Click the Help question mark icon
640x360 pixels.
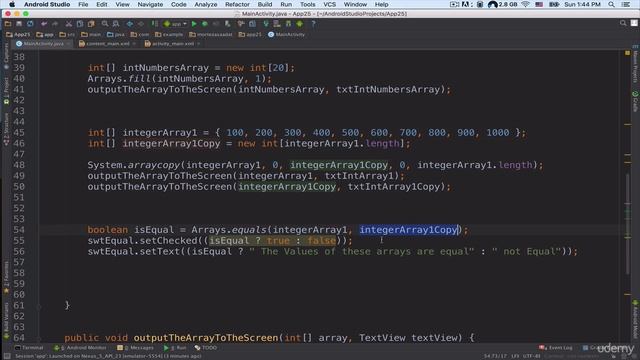tap(313, 24)
